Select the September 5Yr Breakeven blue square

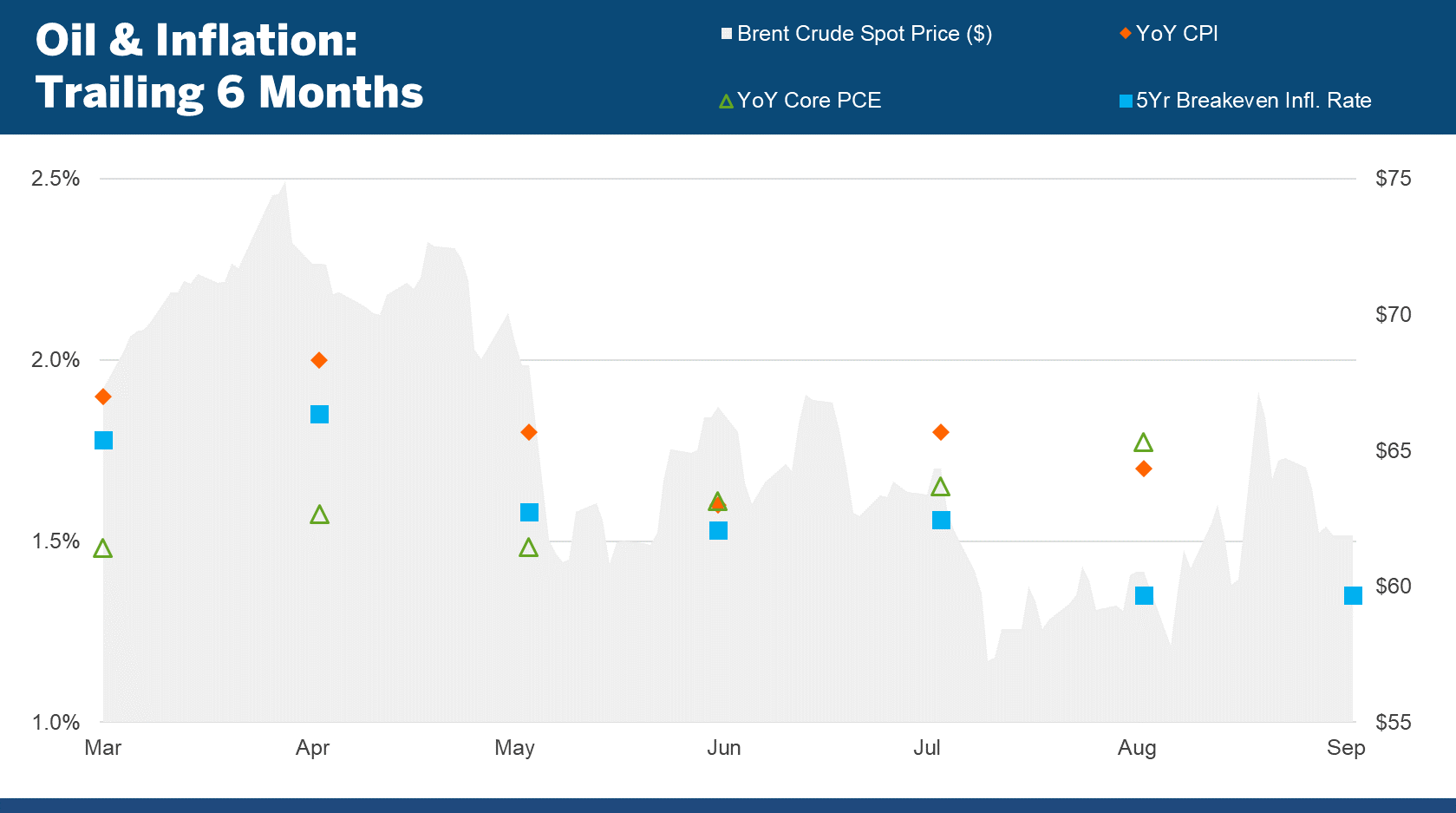1353,595
